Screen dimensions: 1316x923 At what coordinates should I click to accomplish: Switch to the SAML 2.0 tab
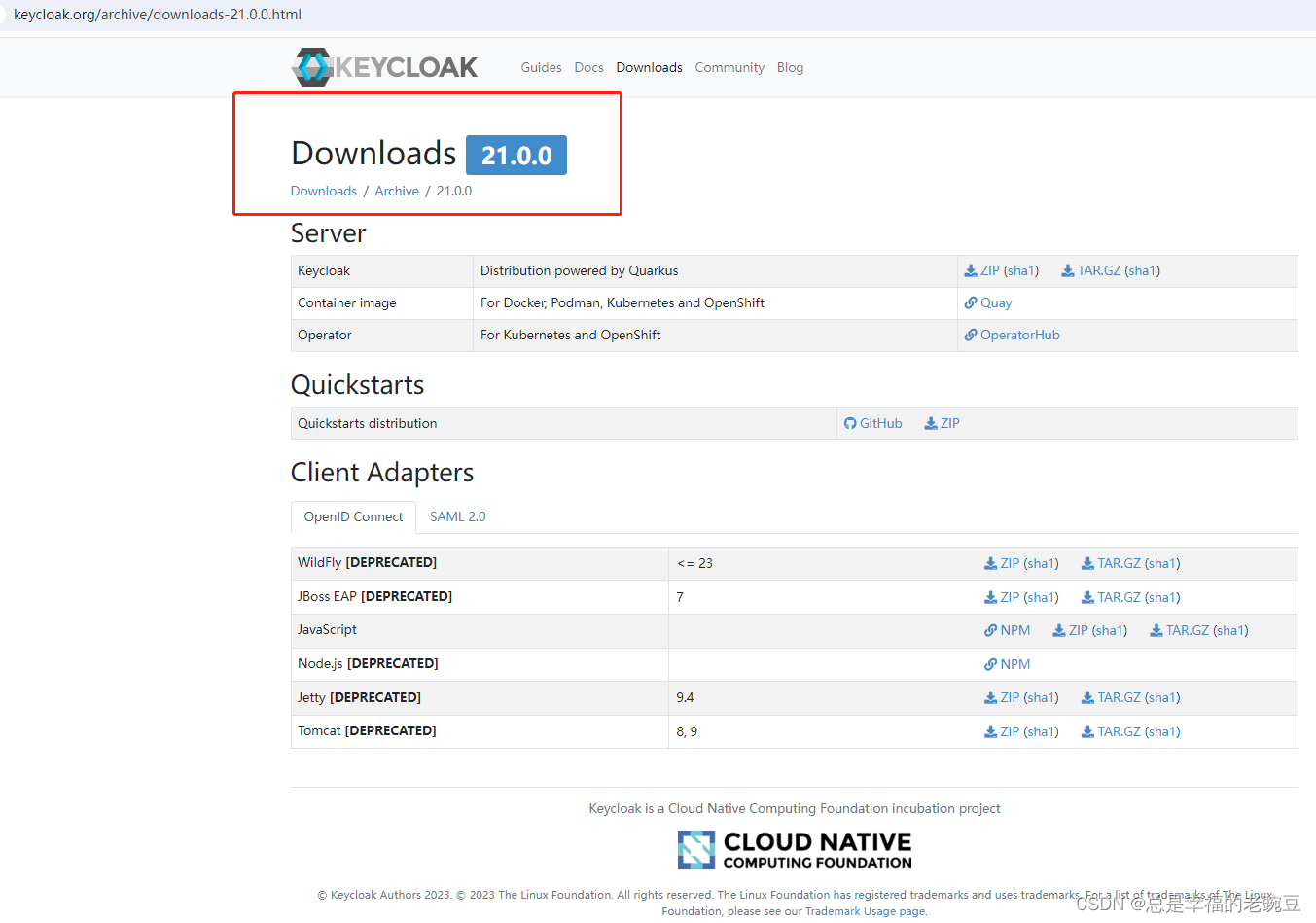click(457, 516)
